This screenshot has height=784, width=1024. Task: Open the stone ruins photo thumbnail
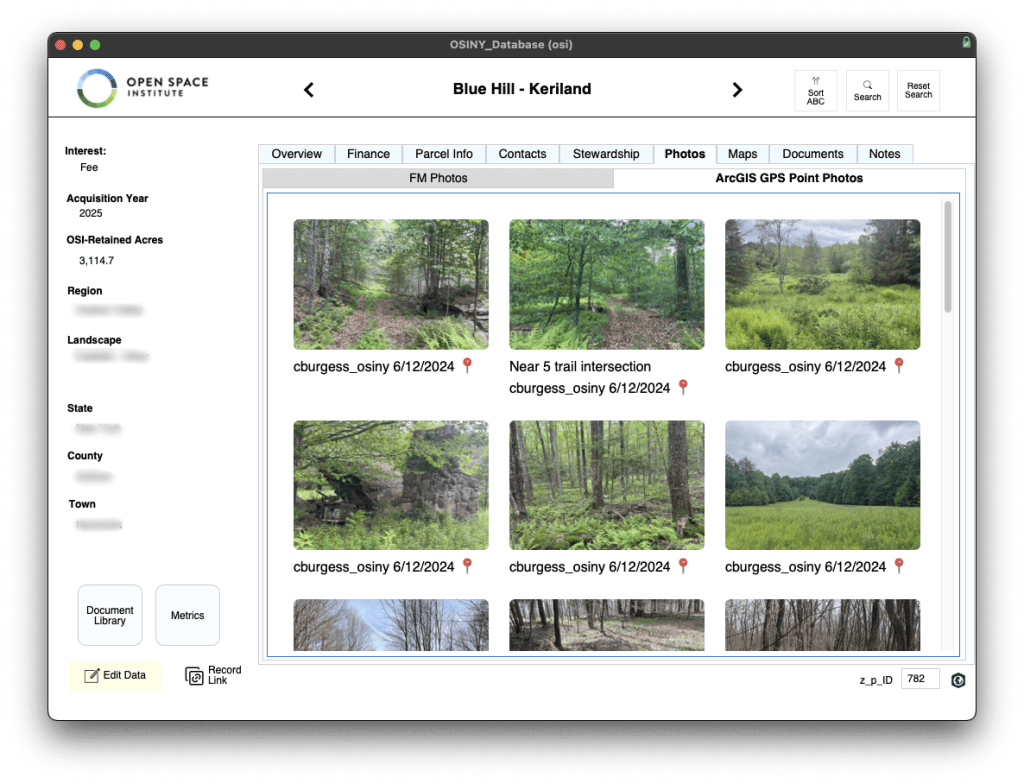391,485
